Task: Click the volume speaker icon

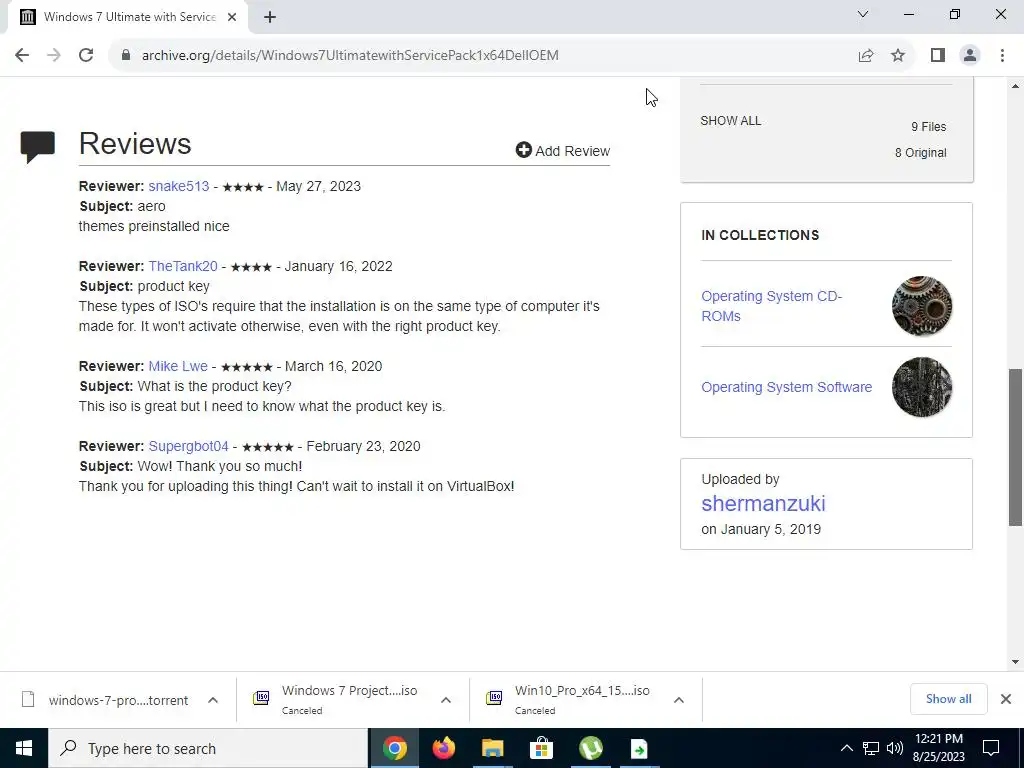Action: point(895,748)
